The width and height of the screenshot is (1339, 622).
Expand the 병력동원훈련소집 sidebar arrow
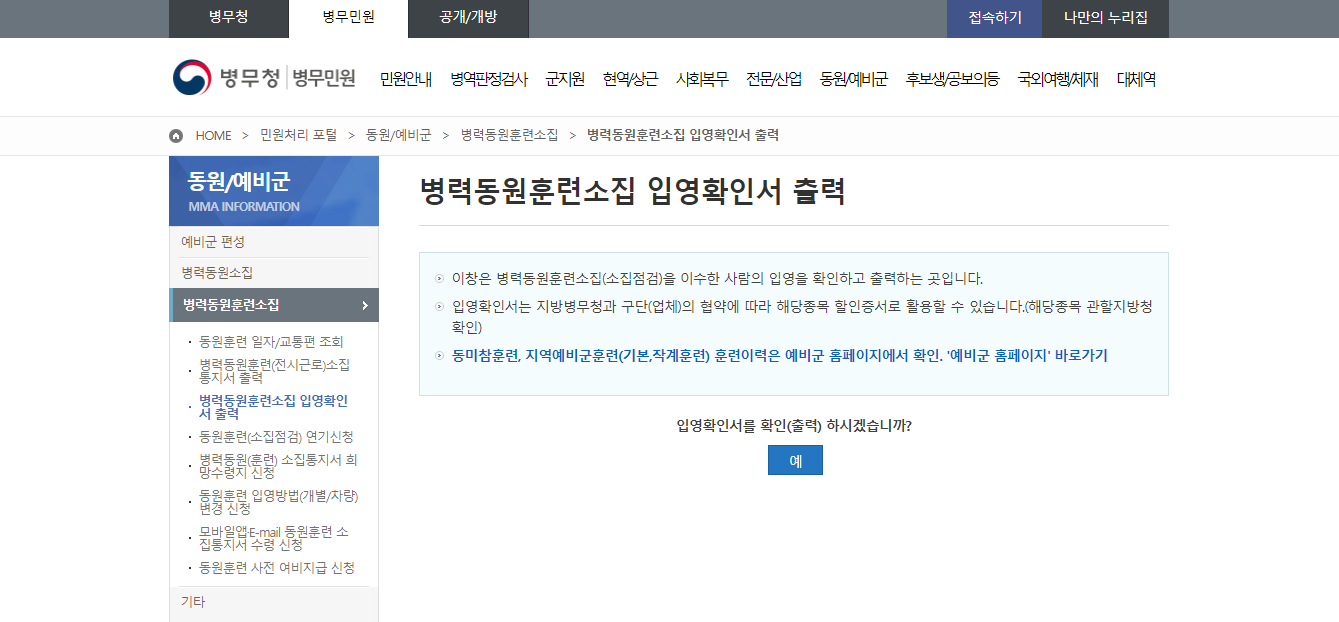[x=366, y=305]
